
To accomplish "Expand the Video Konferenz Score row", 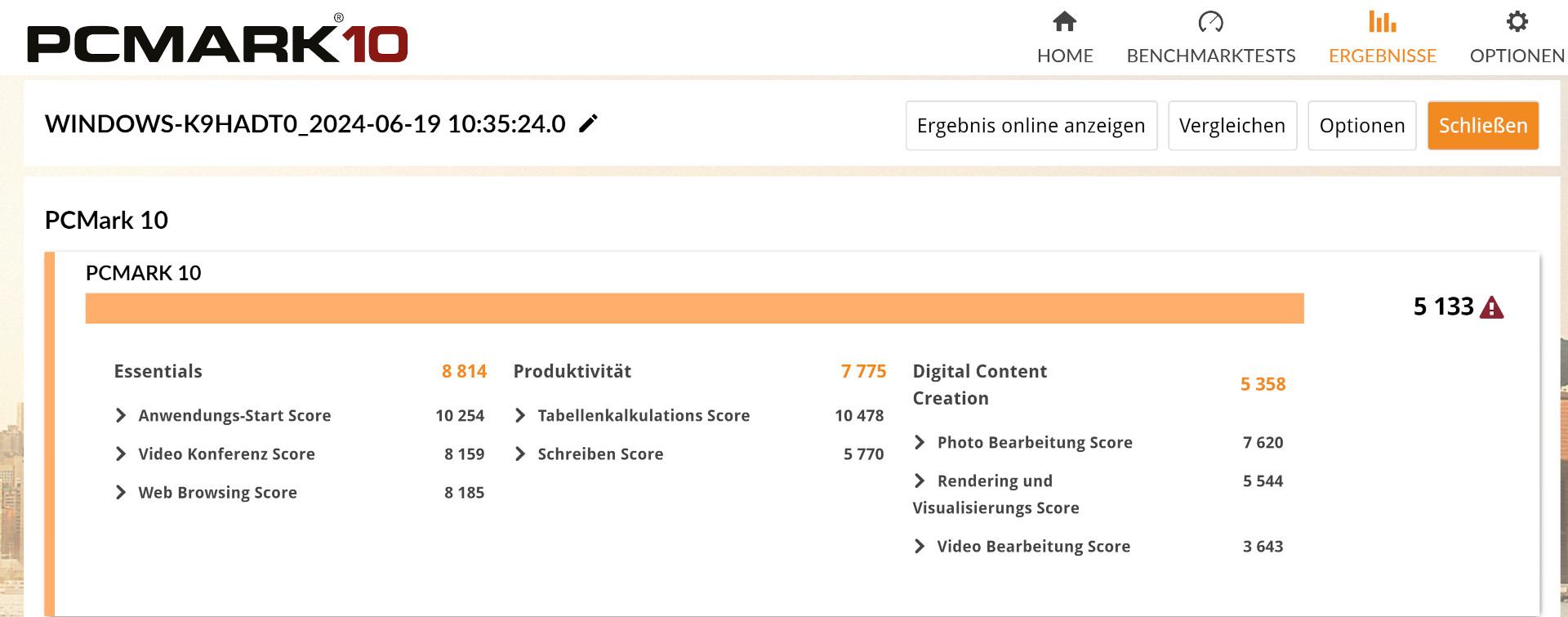I will coord(121,454).
